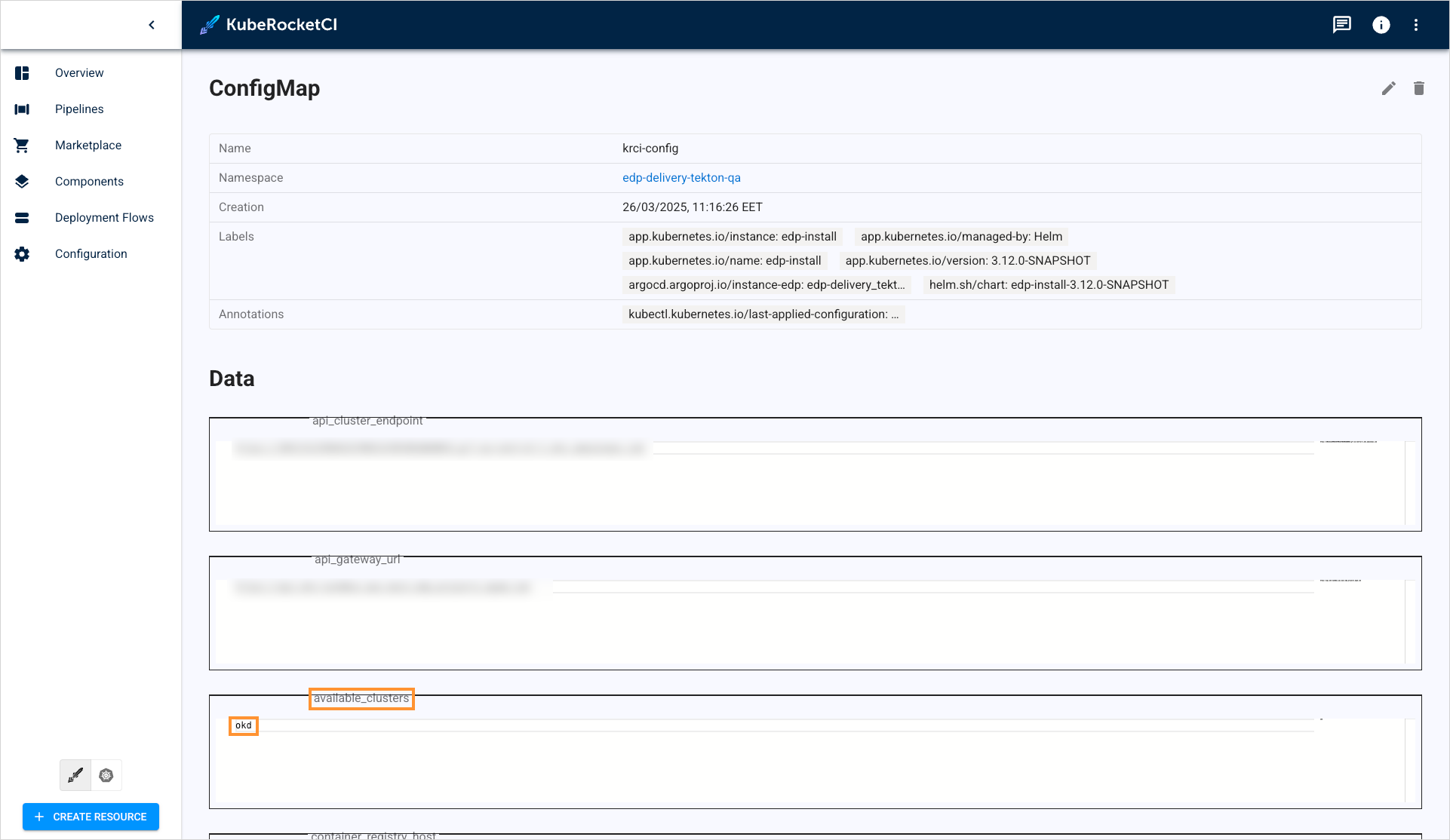Click the okd value under available_clusters
This screenshot has height=840, width=1450.
point(244,725)
